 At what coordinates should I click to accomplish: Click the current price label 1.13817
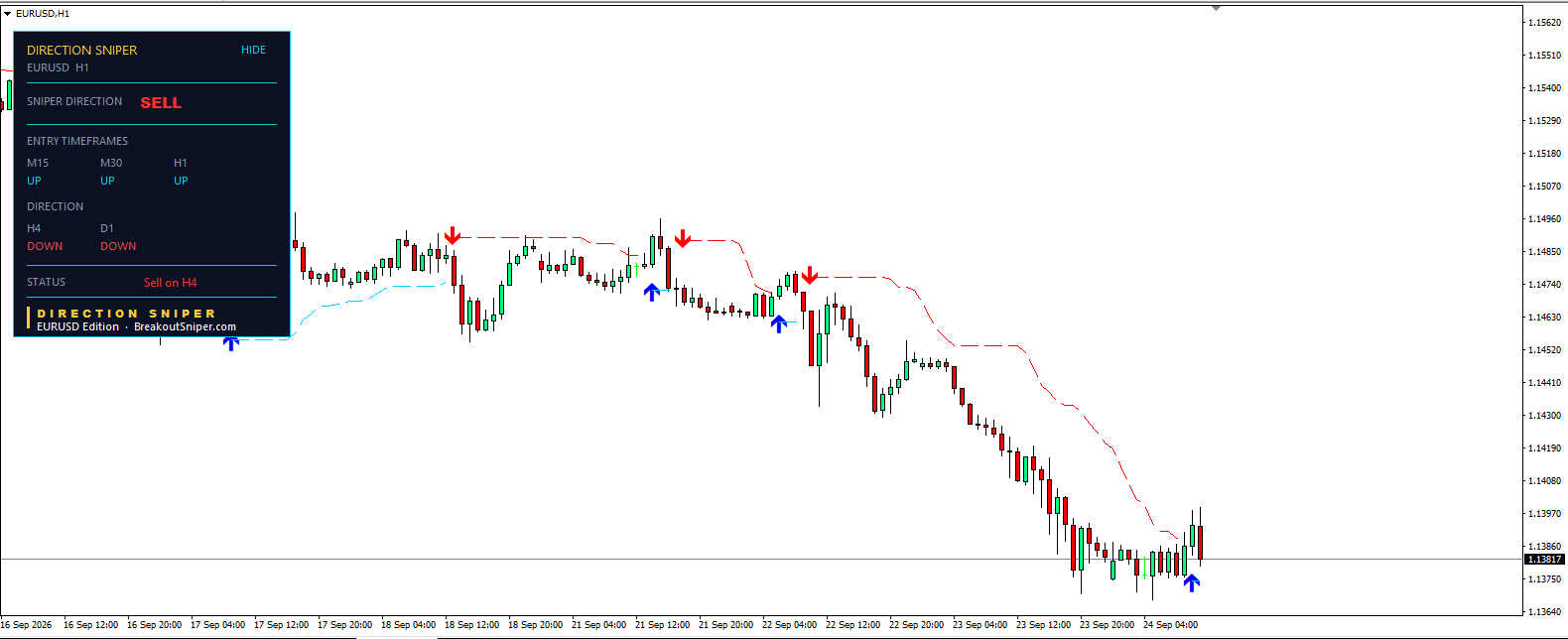[1544, 560]
